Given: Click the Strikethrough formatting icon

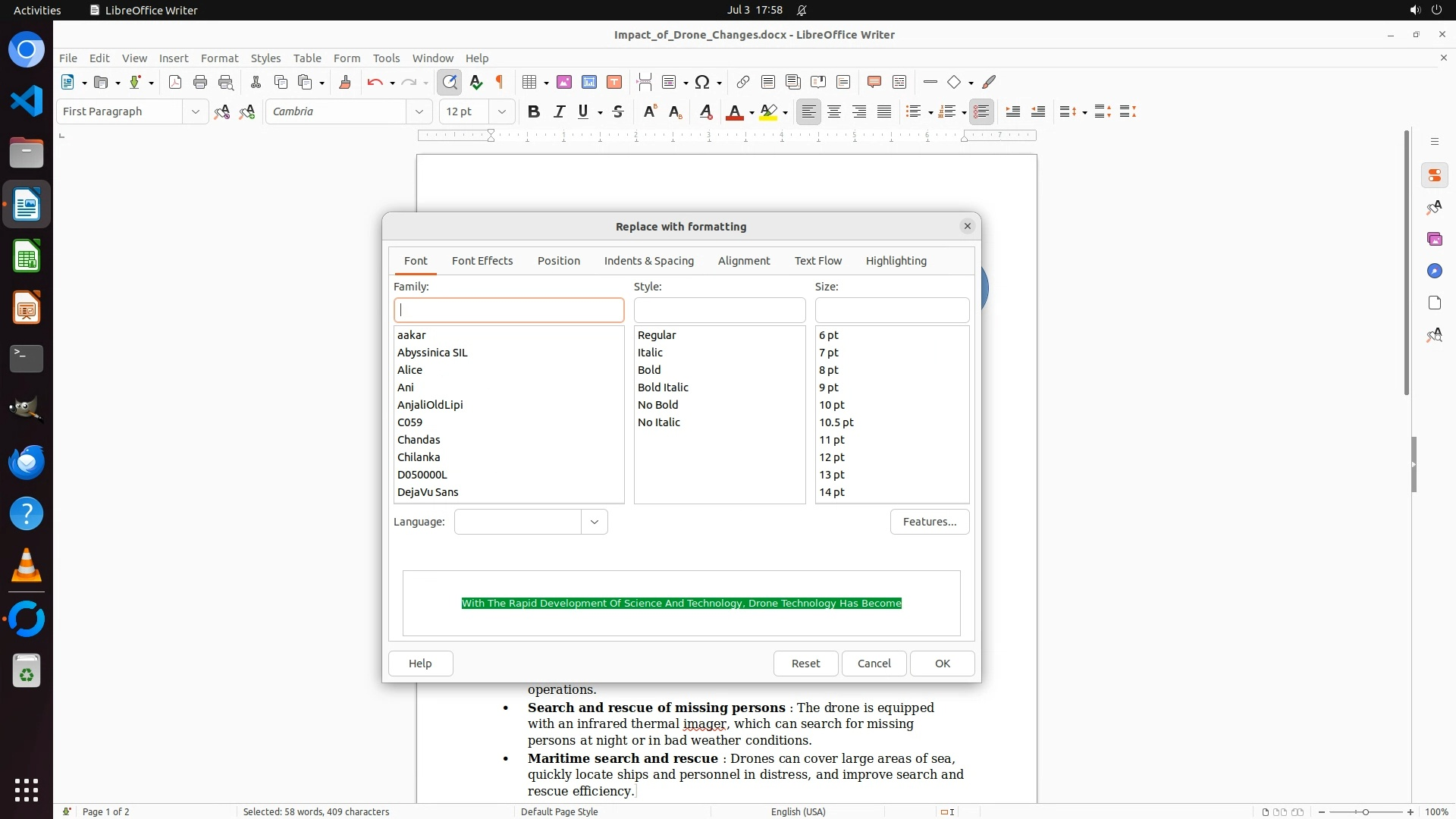Looking at the screenshot, I should click(618, 111).
